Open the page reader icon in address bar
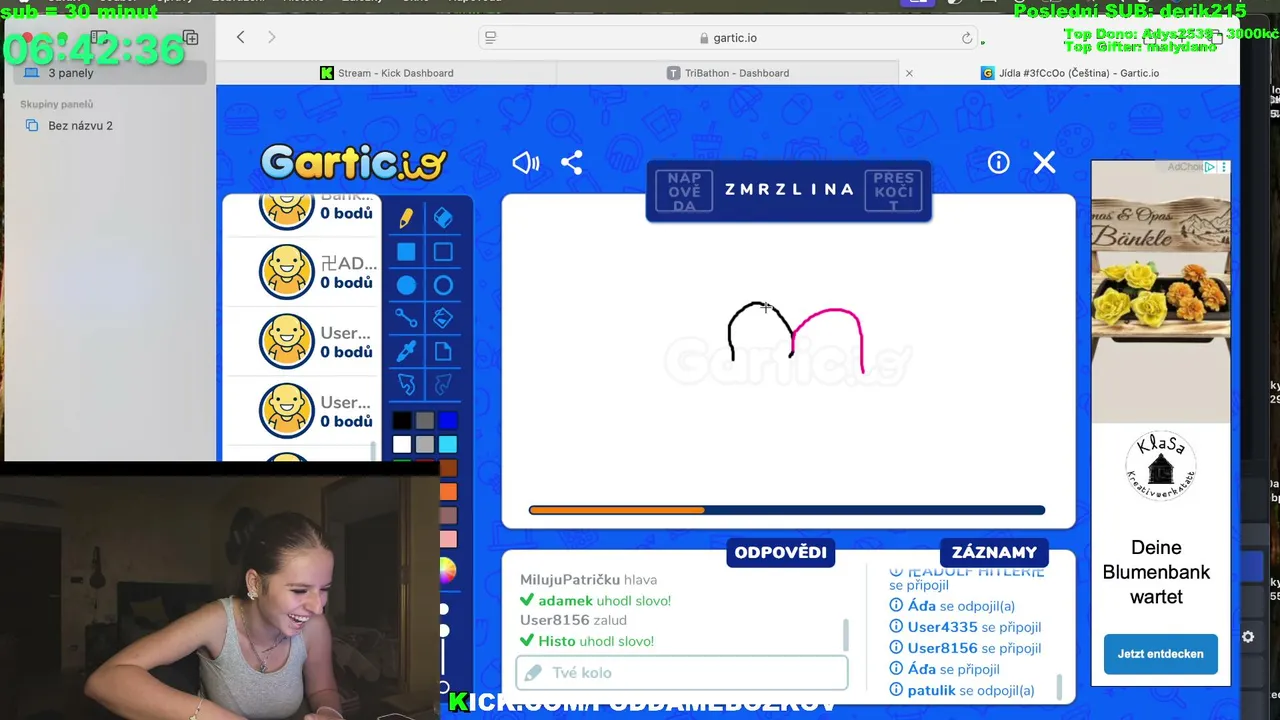This screenshot has height=720, width=1280. coord(490,38)
